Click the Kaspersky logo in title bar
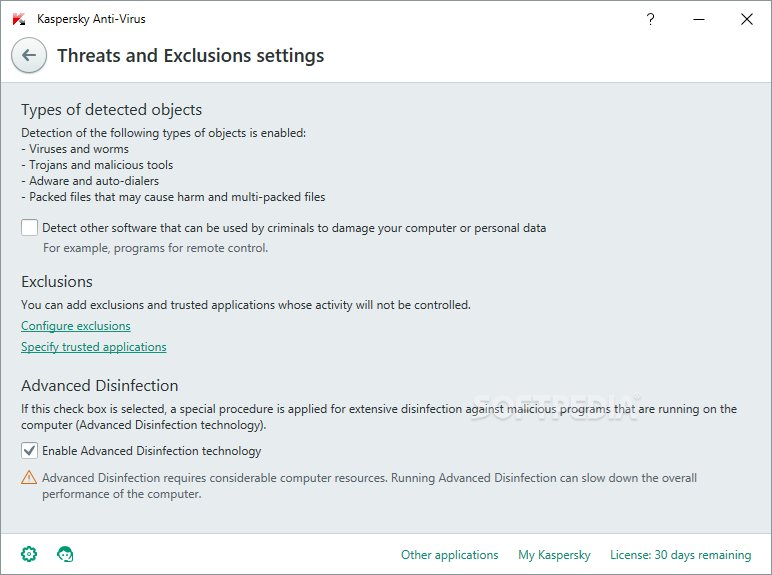The width and height of the screenshot is (772, 575). pos(19,19)
